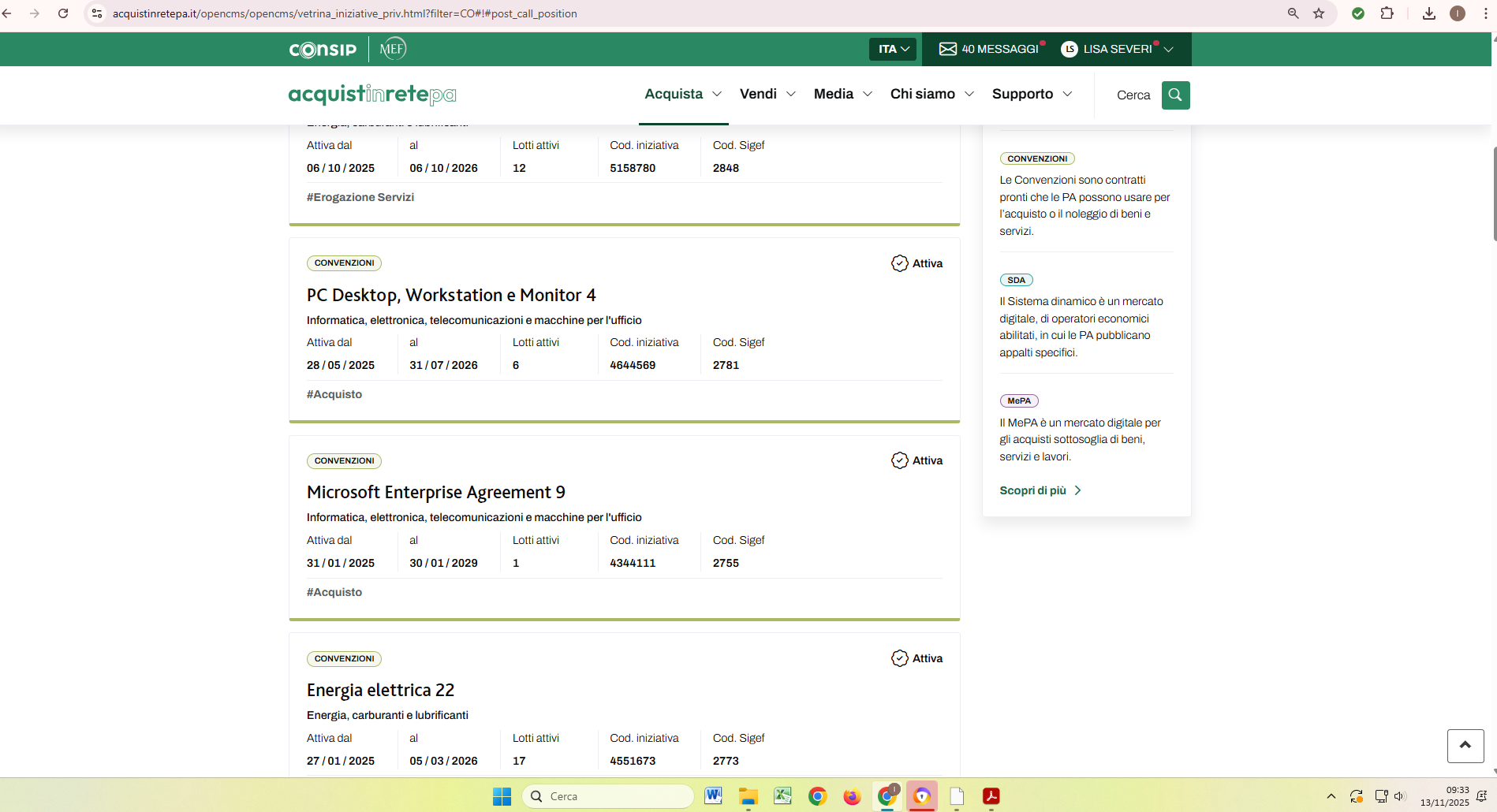Open Chrome extensions puzzle icon
This screenshot has width=1497, height=812.
click(x=1387, y=13)
